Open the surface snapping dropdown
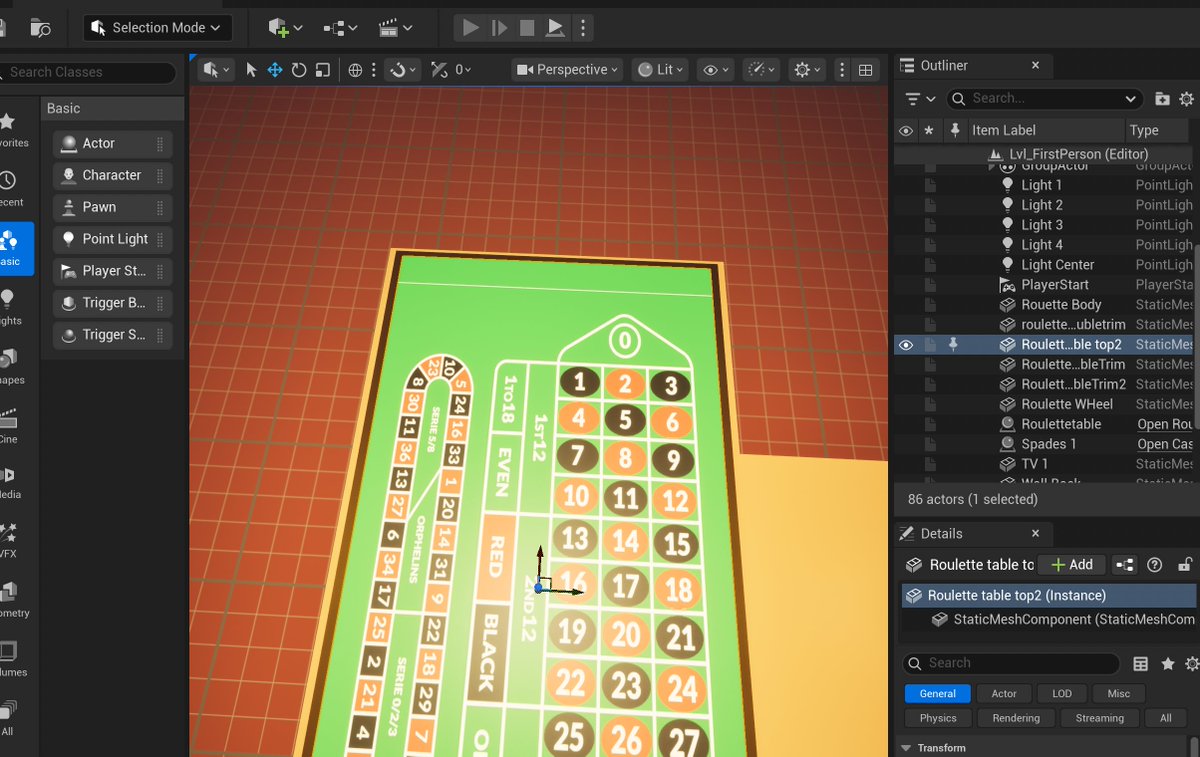The width and height of the screenshot is (1200, 757). pos(403,69)
